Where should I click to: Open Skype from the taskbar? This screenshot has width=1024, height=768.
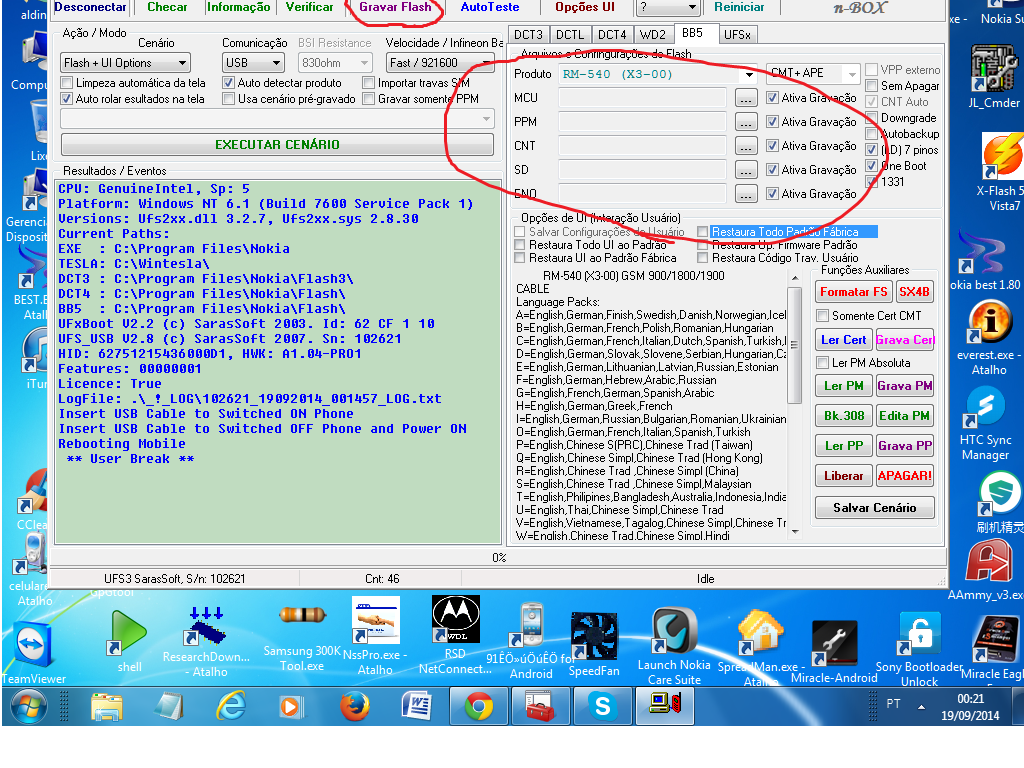pos(602,706)
